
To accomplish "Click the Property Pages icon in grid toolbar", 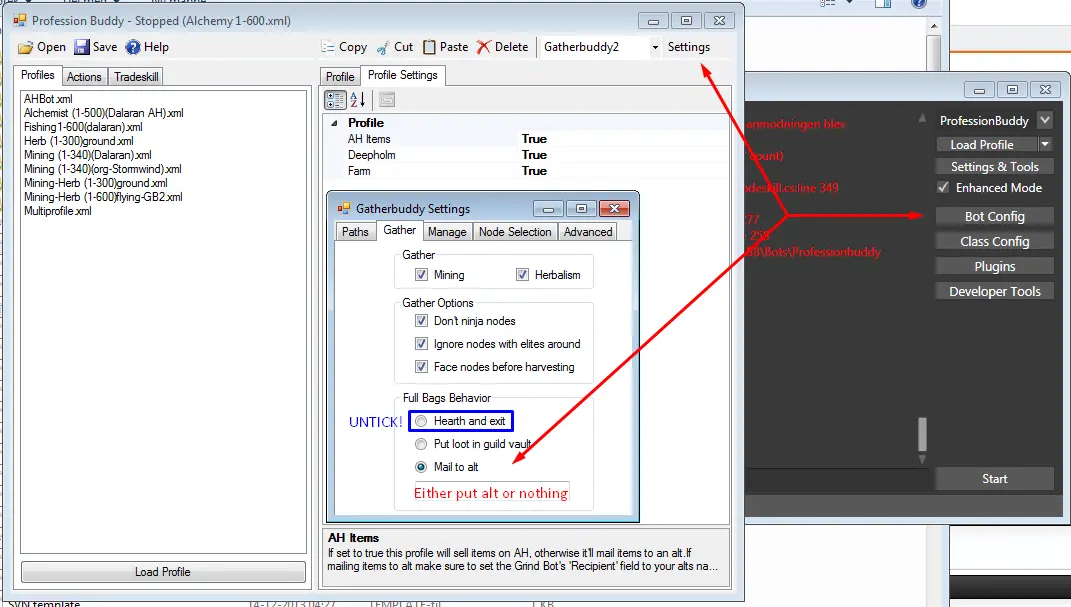I will 387,100.
